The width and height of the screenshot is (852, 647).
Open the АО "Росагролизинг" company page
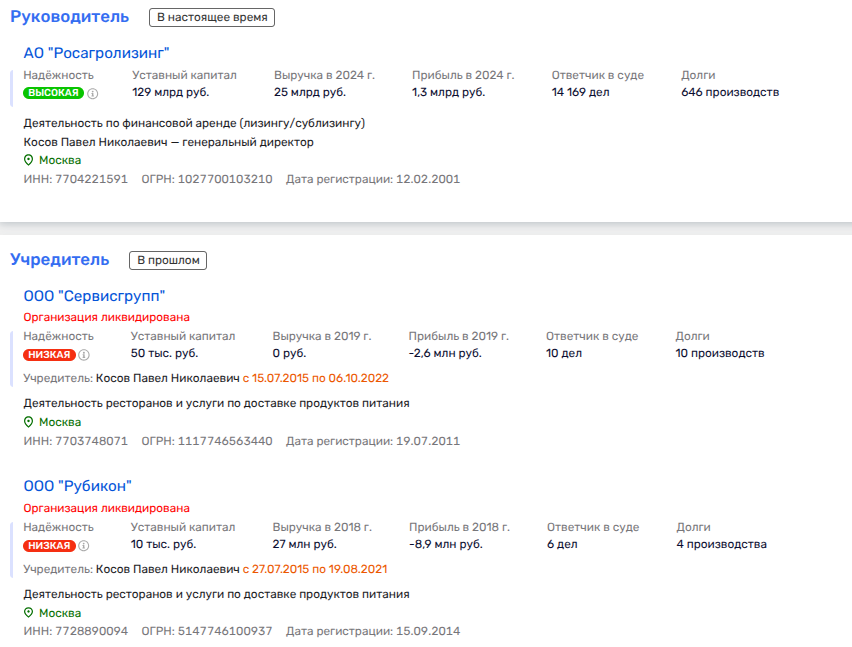pyautogui.click(x=97, y=52)
